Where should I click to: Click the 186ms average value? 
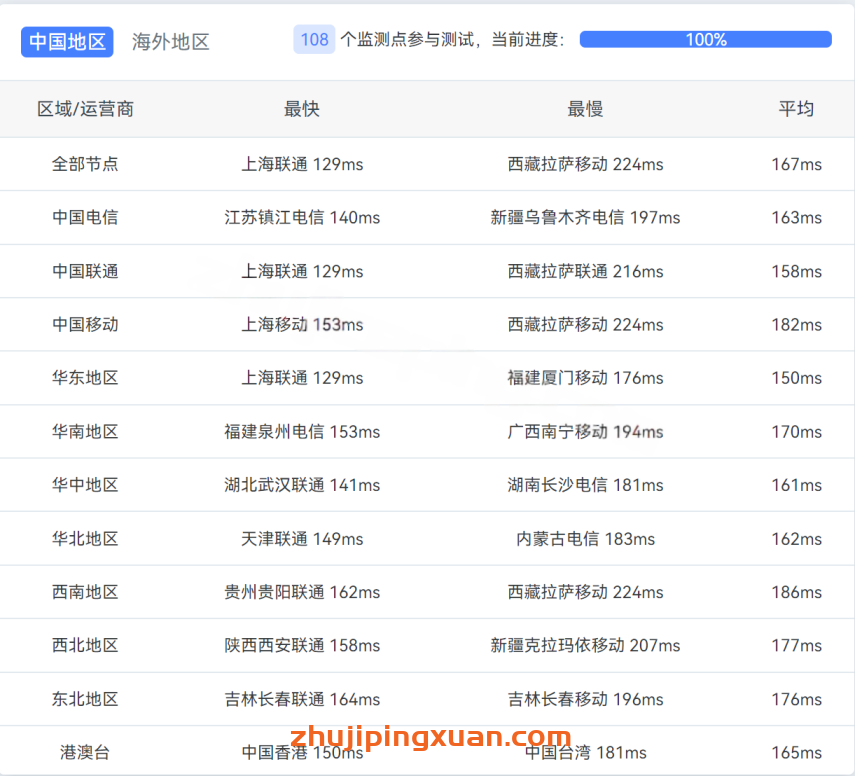[x=796, y=592]
